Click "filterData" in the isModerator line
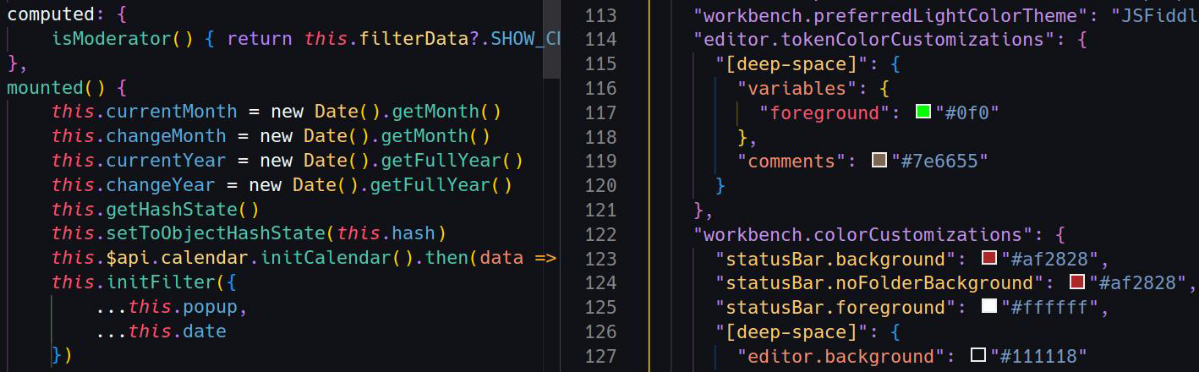 tap(414, 38)
